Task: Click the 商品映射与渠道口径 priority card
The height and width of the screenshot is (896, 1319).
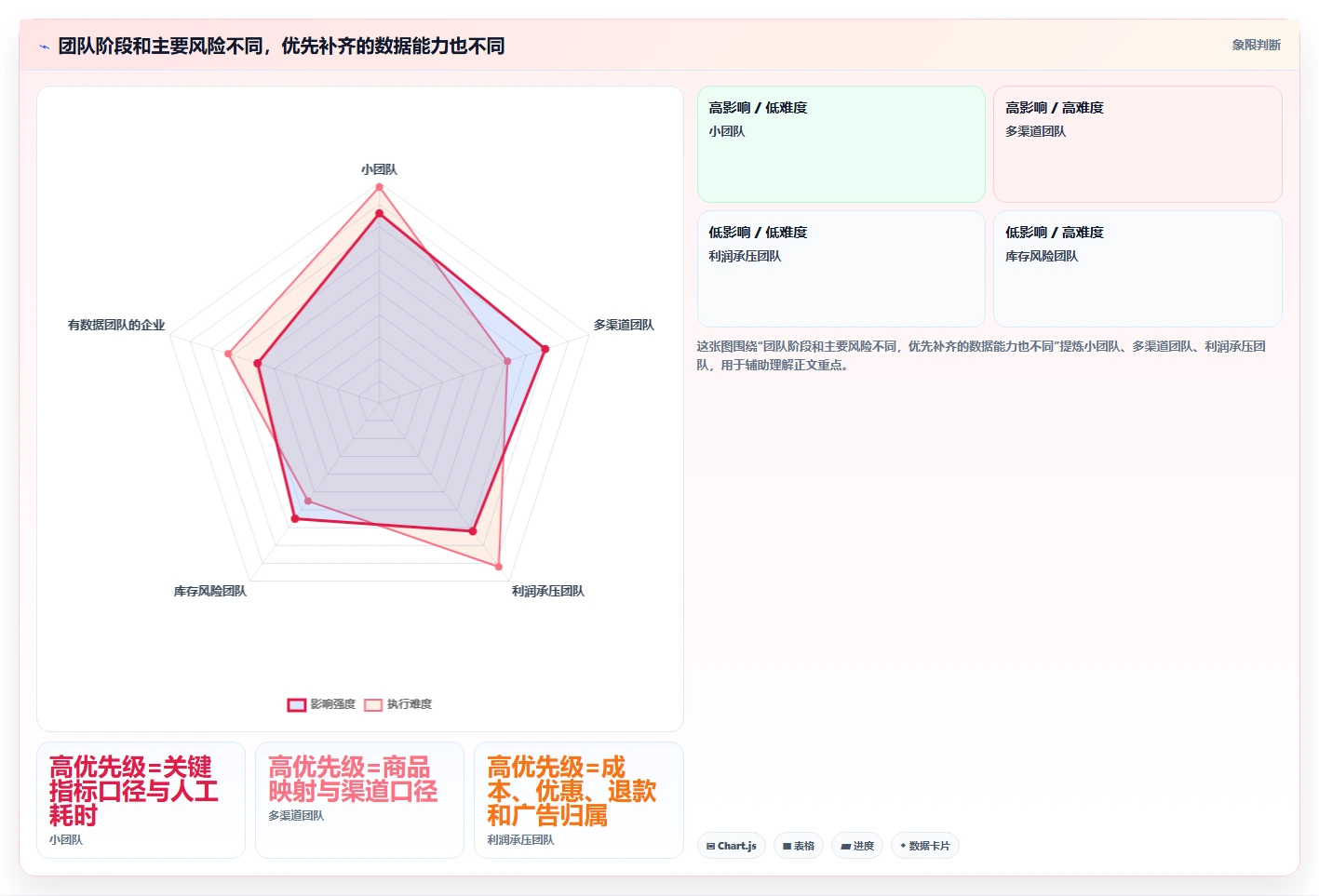Action: pos(359,800)
